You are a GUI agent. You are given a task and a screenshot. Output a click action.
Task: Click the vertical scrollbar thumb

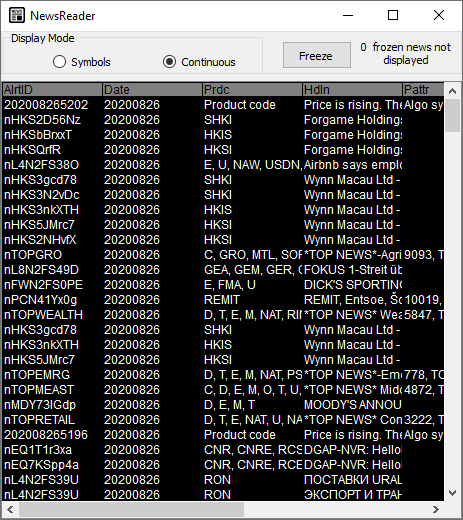[x=452, y=115]
